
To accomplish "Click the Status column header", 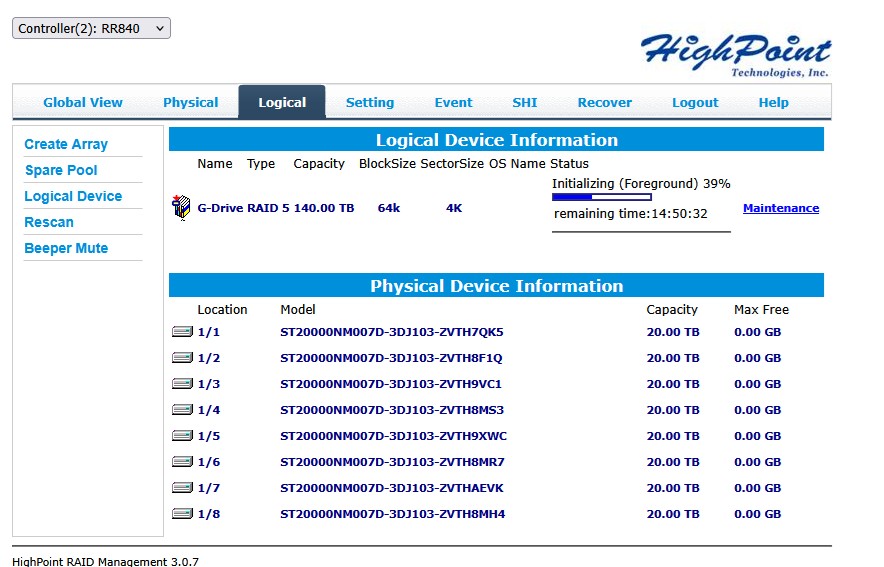I will [569, 163].
